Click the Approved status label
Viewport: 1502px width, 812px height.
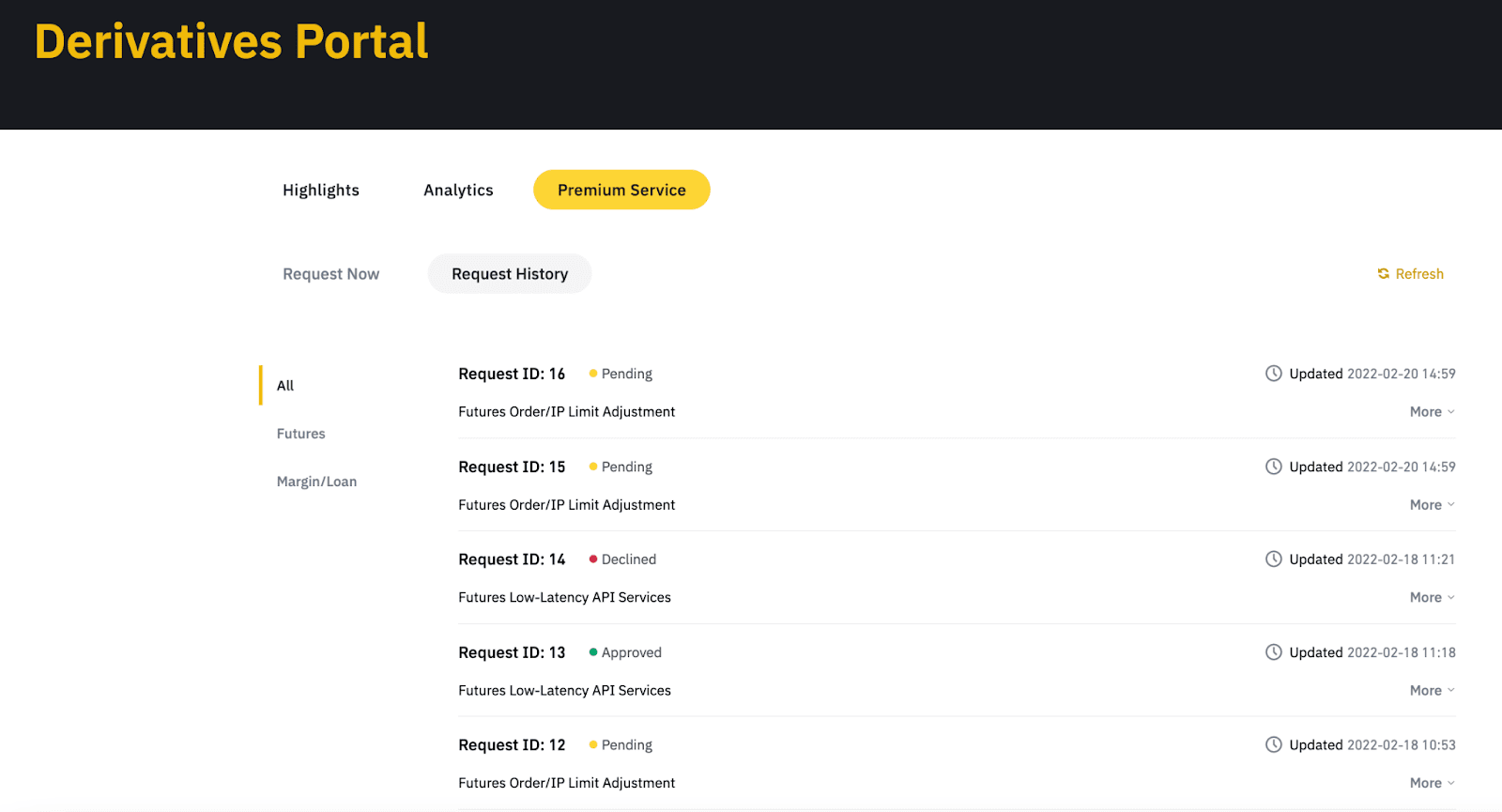coord(632,652)
